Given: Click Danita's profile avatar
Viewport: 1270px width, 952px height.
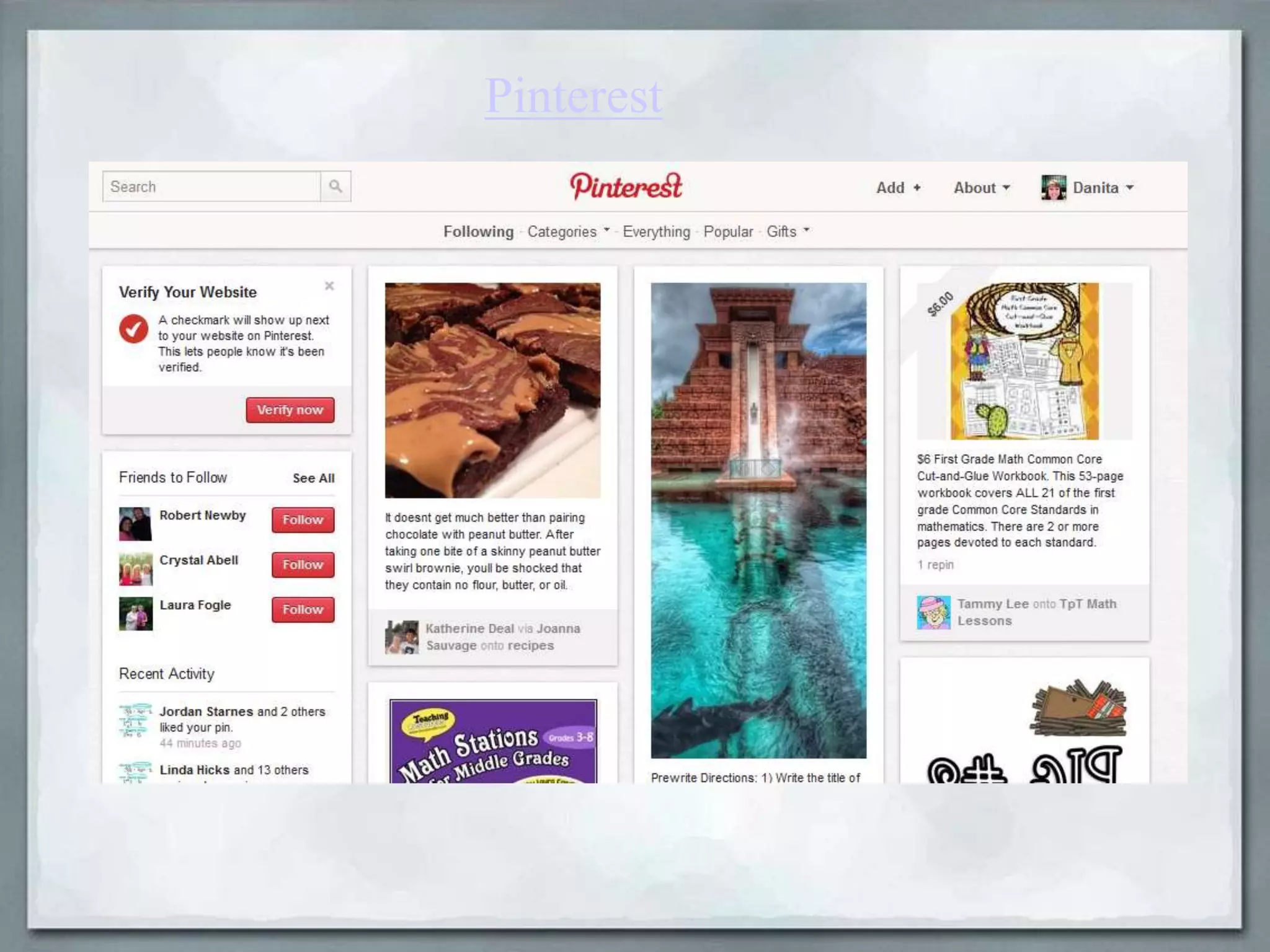Looking at the screenshot, I should pos(1054,187).
